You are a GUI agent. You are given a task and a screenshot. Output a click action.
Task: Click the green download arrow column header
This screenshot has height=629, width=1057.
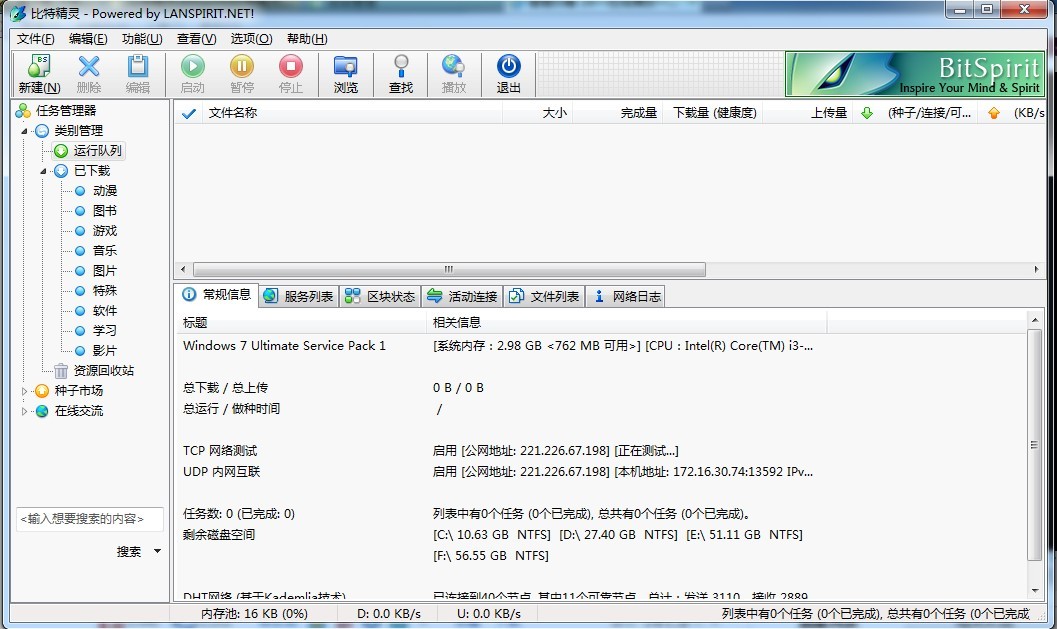click(x=867, y=113)
